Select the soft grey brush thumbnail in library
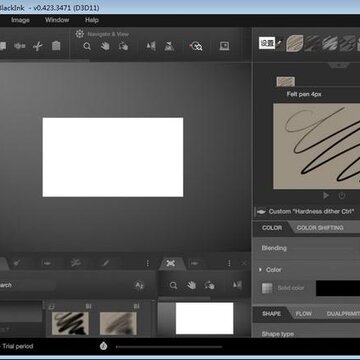The image size is (360, 360). [x=118, y=323]
